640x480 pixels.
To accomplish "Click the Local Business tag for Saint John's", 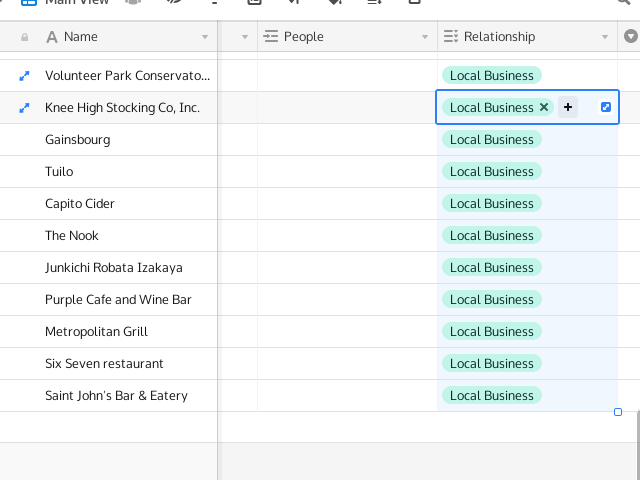I will pos(491,396).
